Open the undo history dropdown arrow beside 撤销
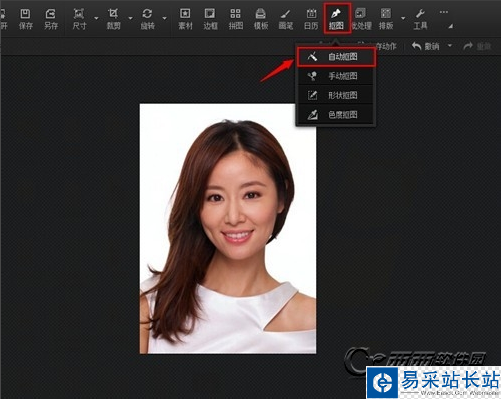Viewport: 501px width, 399px height. pos(450,45)
